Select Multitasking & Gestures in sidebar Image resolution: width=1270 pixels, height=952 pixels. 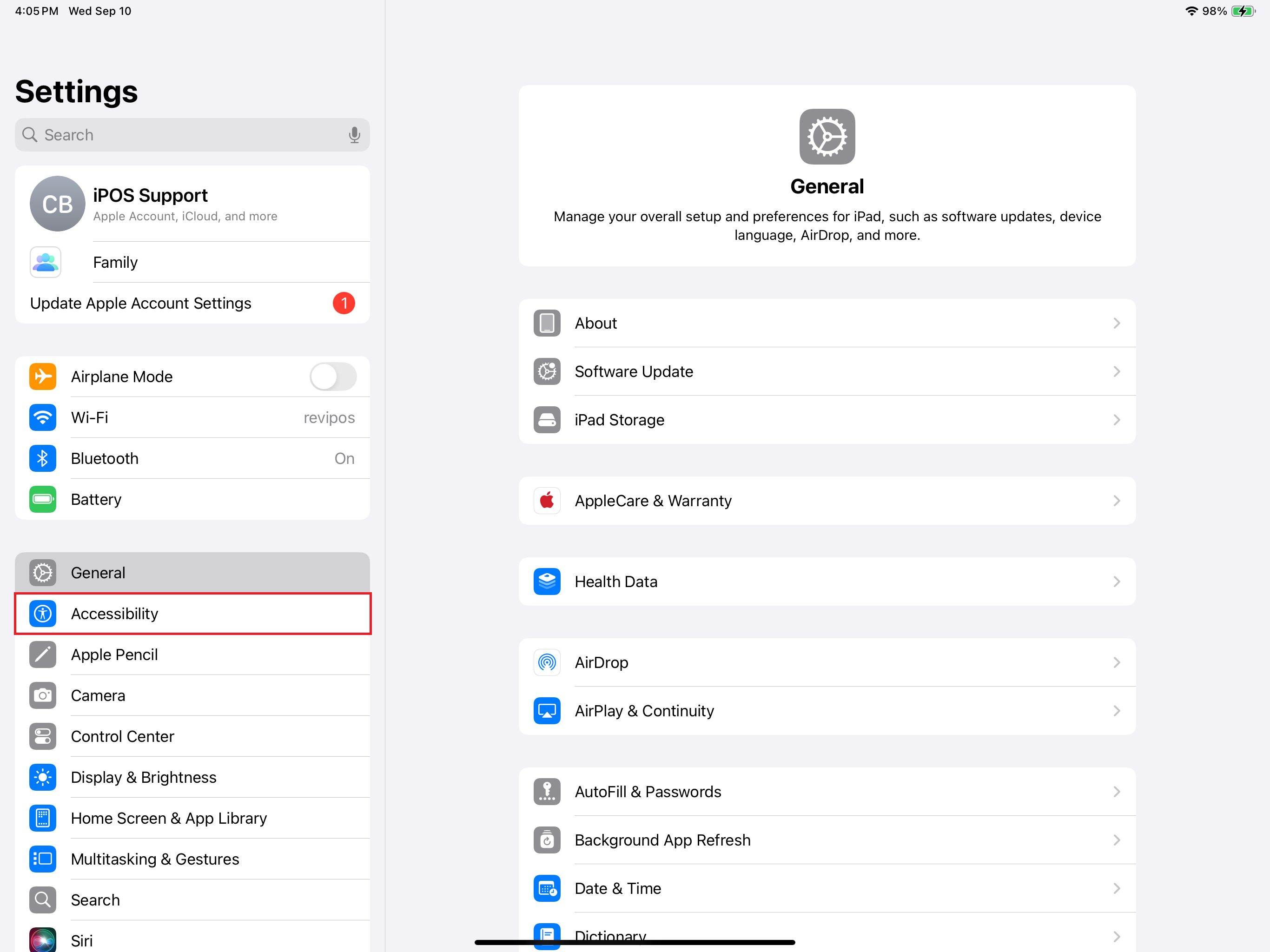pos(192,859)
